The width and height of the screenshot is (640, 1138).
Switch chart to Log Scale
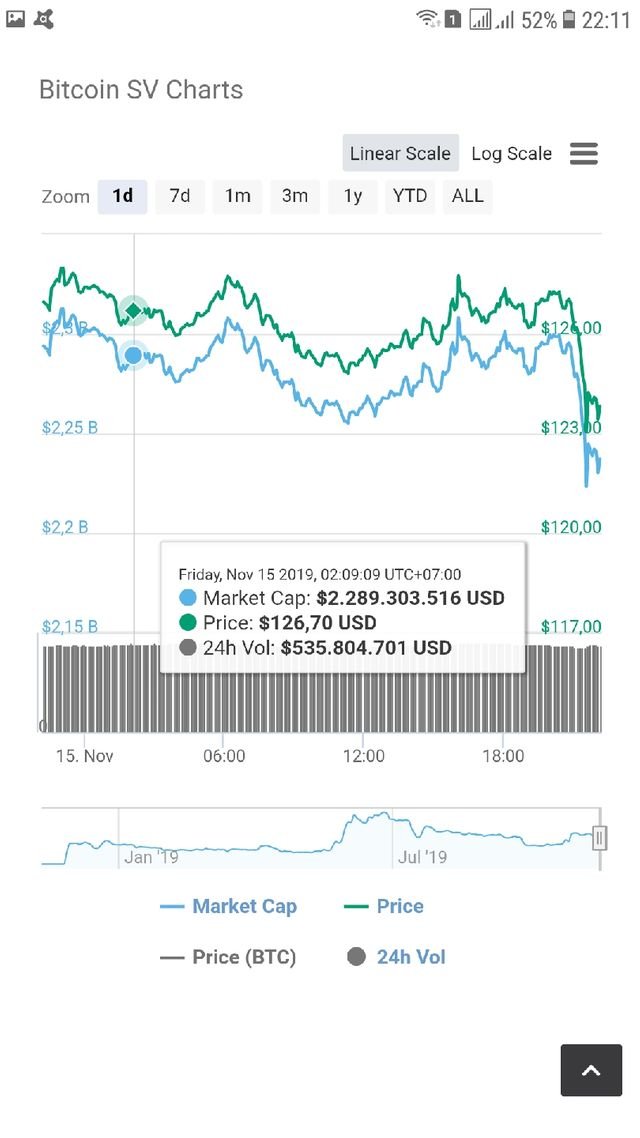pyautogui.click(x=511, y=154)
